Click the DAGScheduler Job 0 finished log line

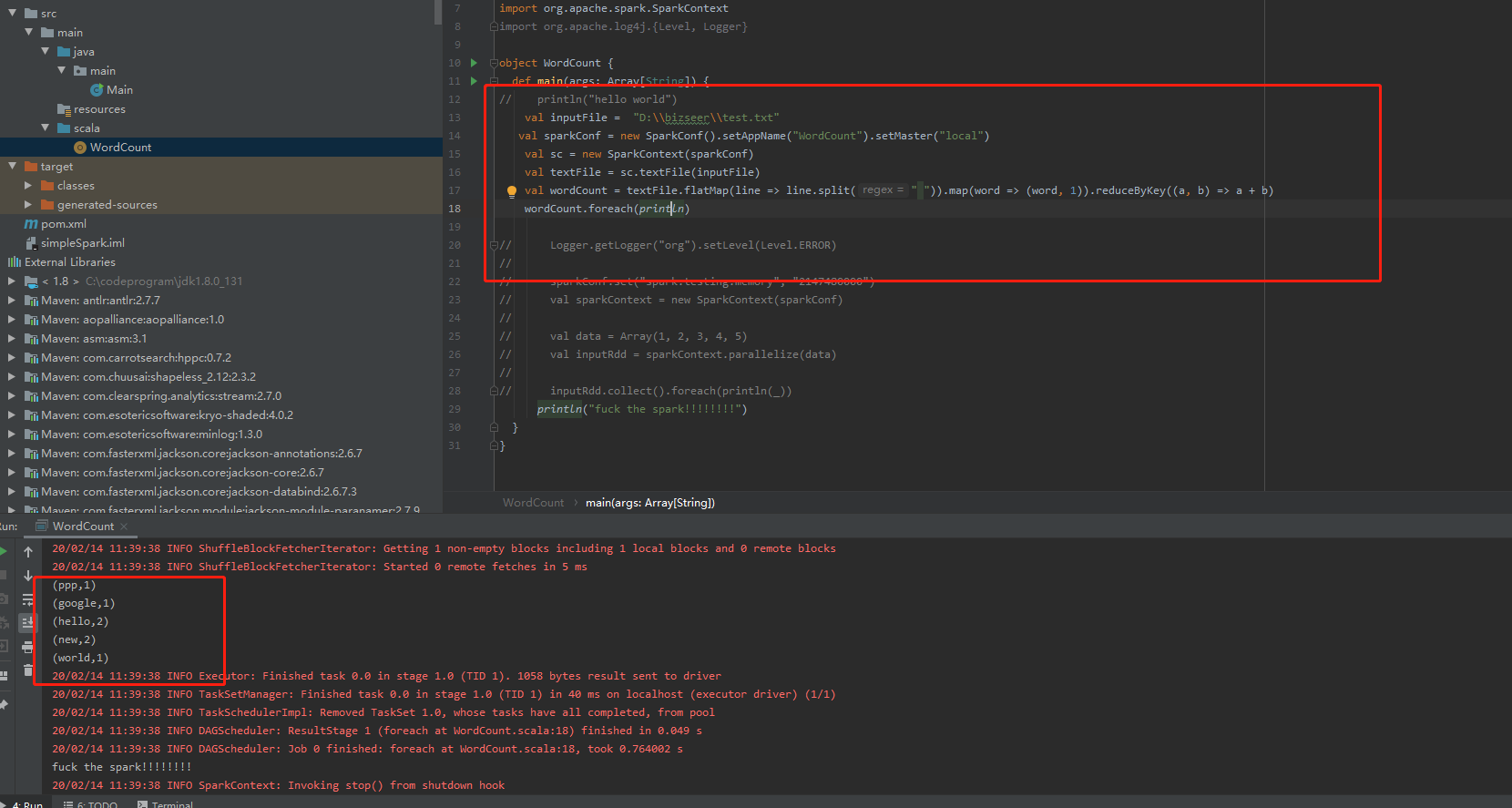tap(367, 749)
